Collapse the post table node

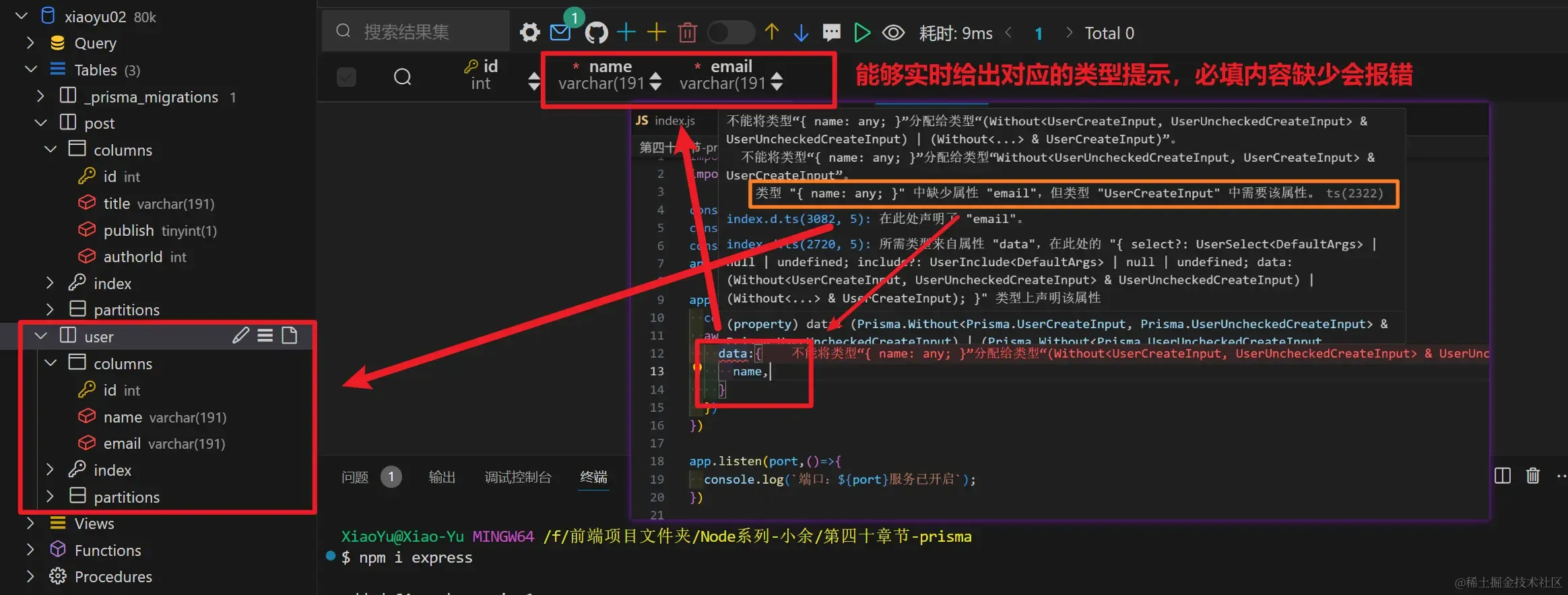[41, 123]
